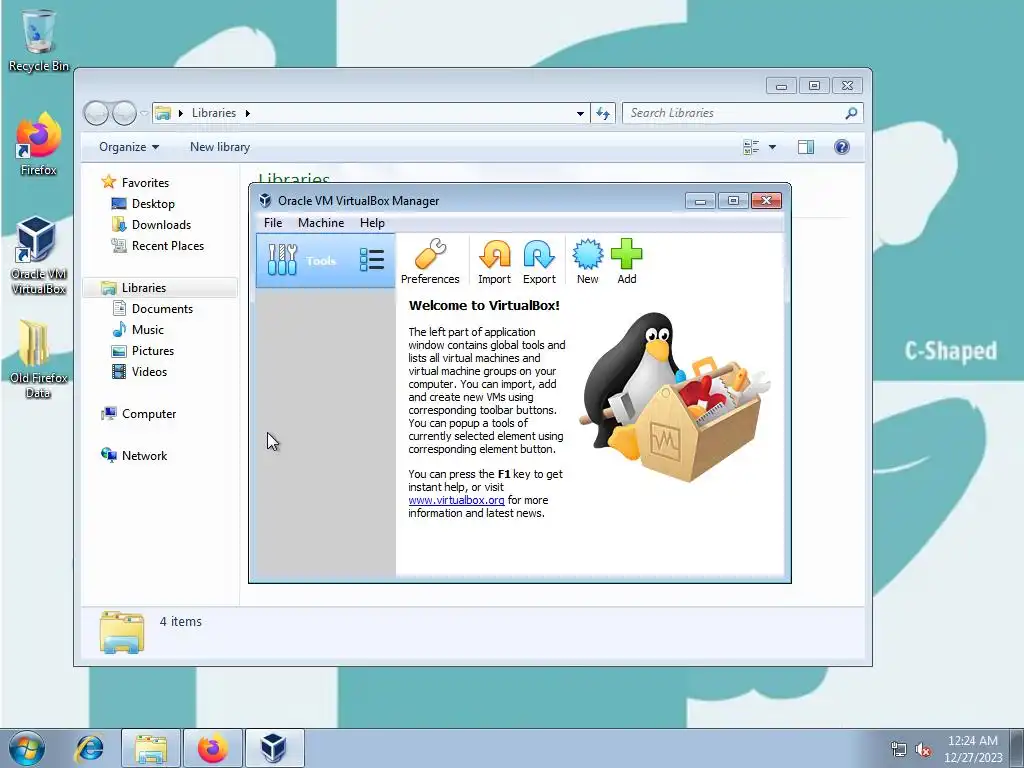
Task: Open the Tools list menu icon
Action: click(372, 260)
